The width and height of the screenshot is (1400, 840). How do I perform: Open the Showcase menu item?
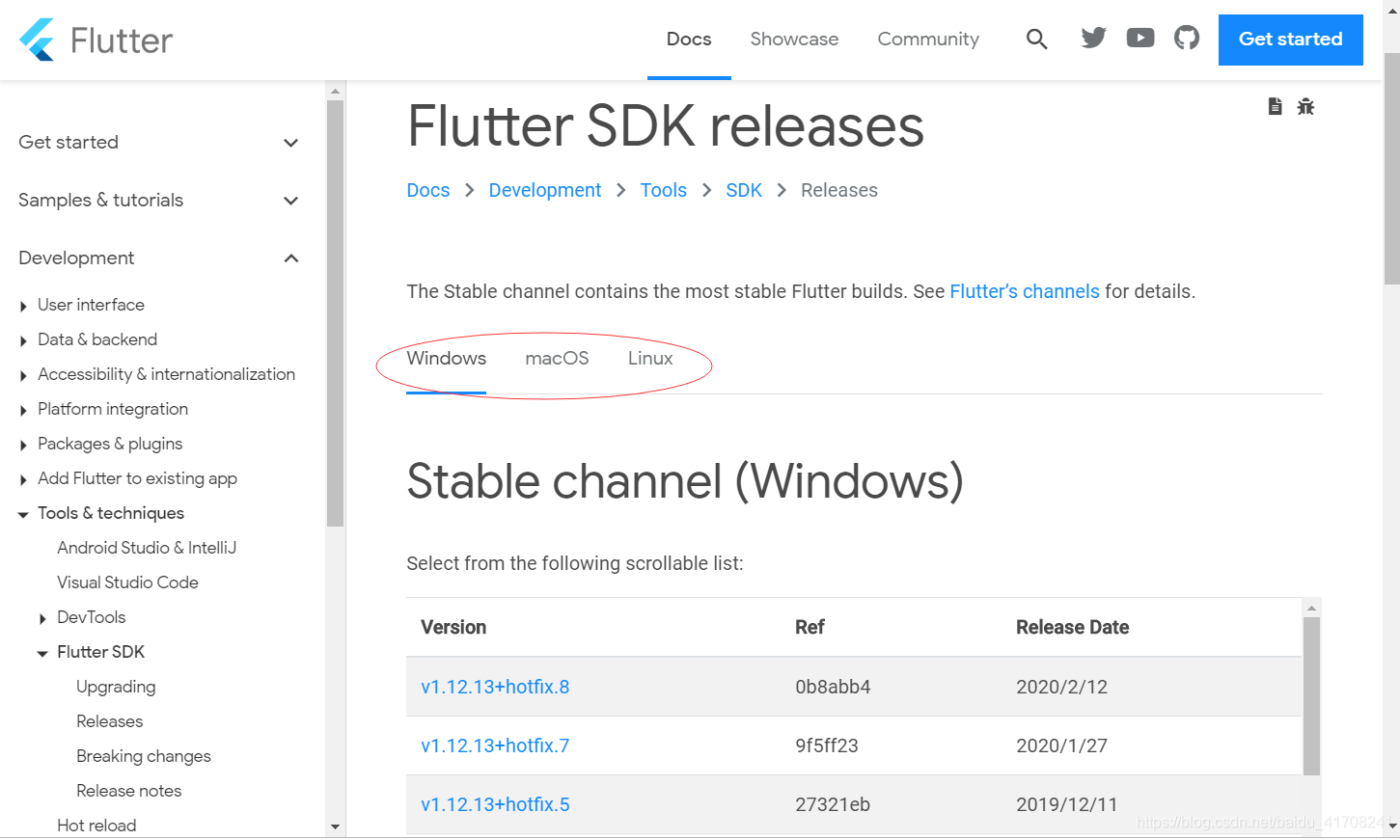(794, 39)
